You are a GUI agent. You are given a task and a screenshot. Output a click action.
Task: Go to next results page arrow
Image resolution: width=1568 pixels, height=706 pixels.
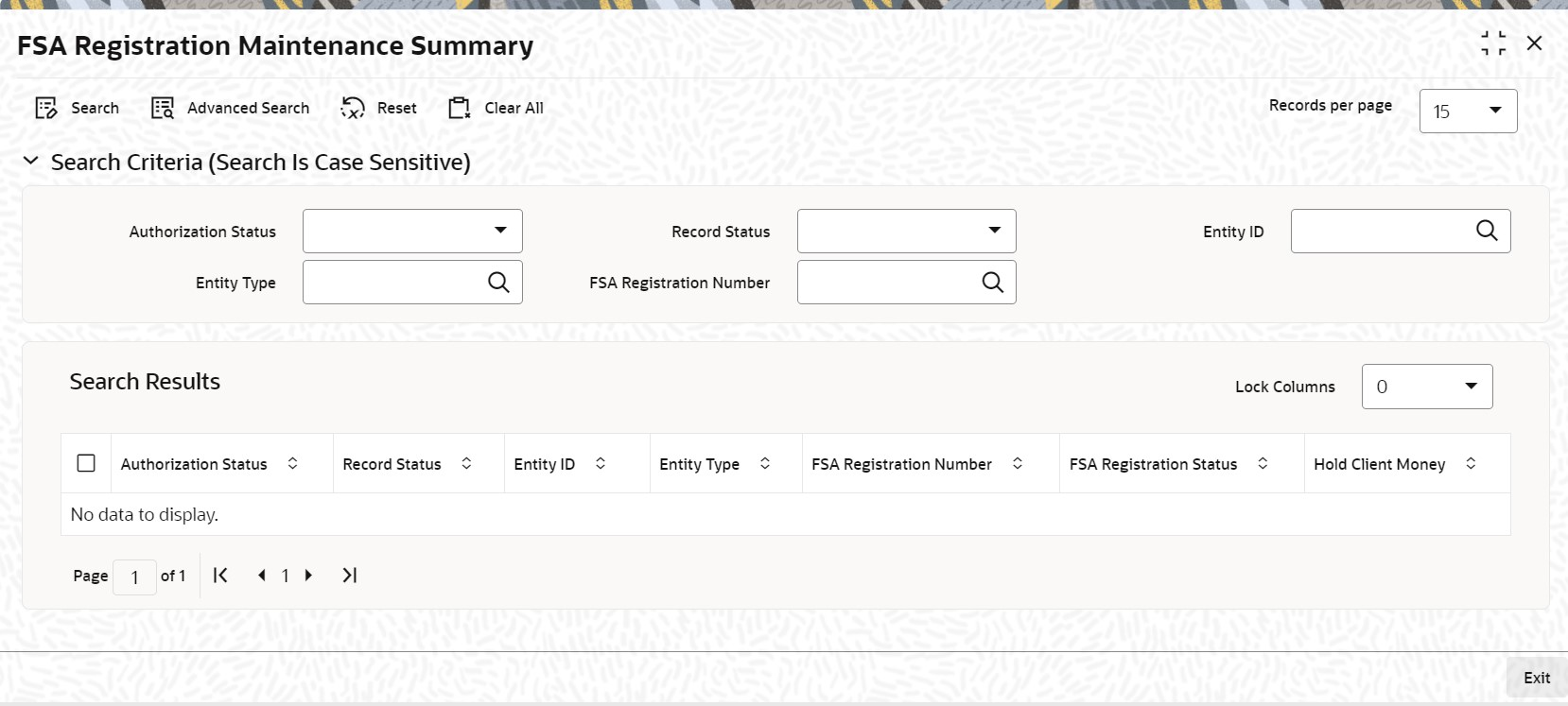tap(308, 575)
